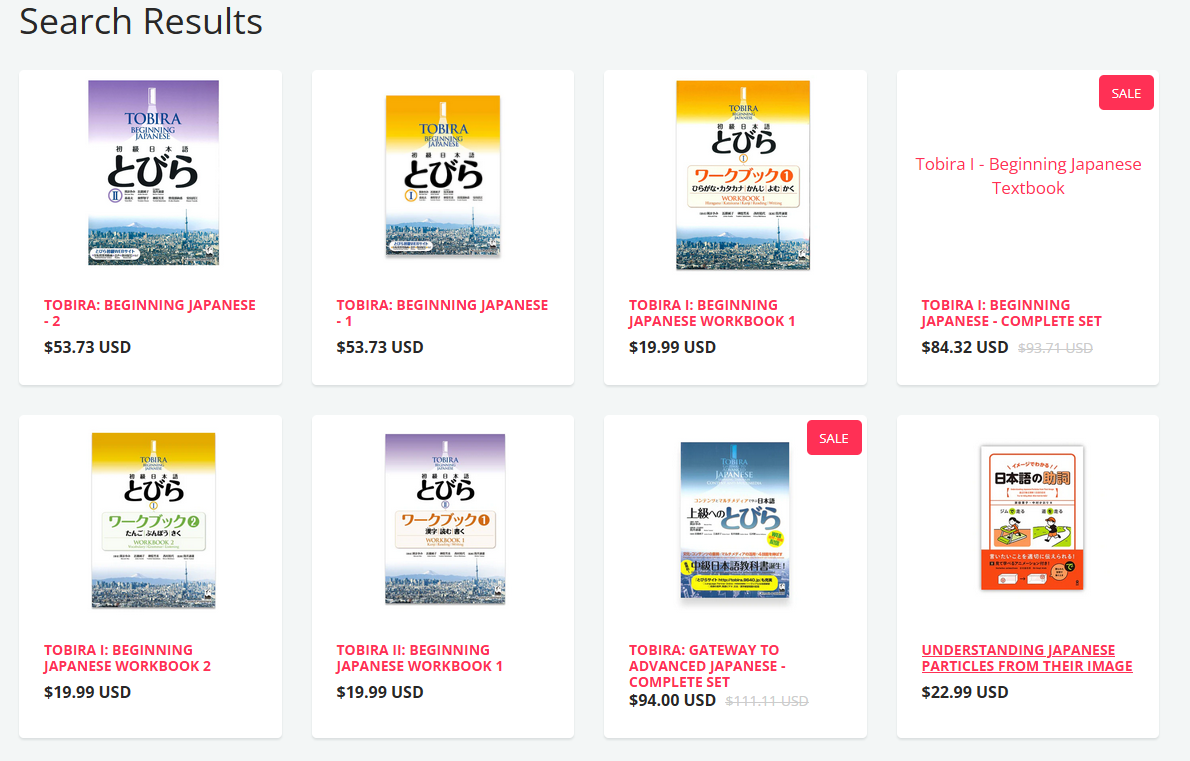This screenshot has width=1190, height=761.
Task: Open the 'Tobira I: Beginning Japanese Workbook 2' link
Action: [x=128, y=658]
